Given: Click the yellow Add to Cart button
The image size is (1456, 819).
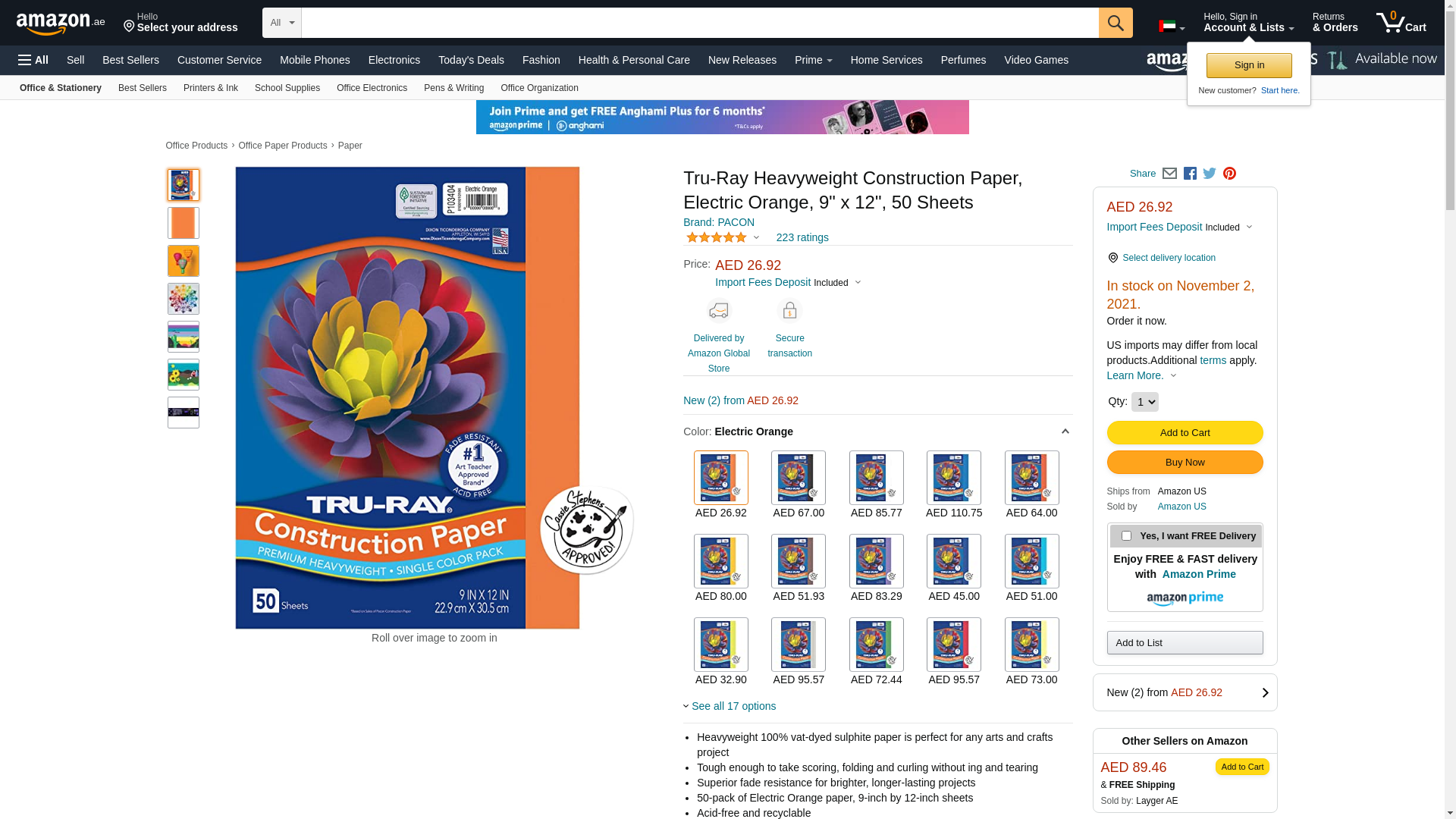Looking at the screenshot, I should [x=1185, y=433].
